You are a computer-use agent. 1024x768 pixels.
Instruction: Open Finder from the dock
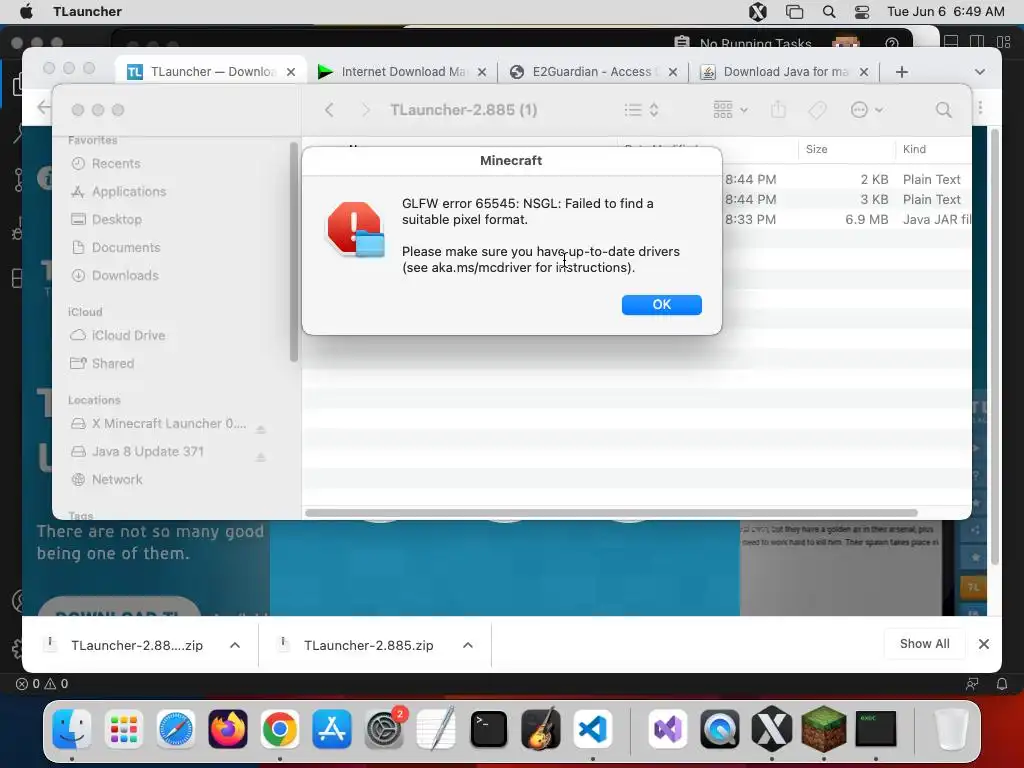(72, 729)
